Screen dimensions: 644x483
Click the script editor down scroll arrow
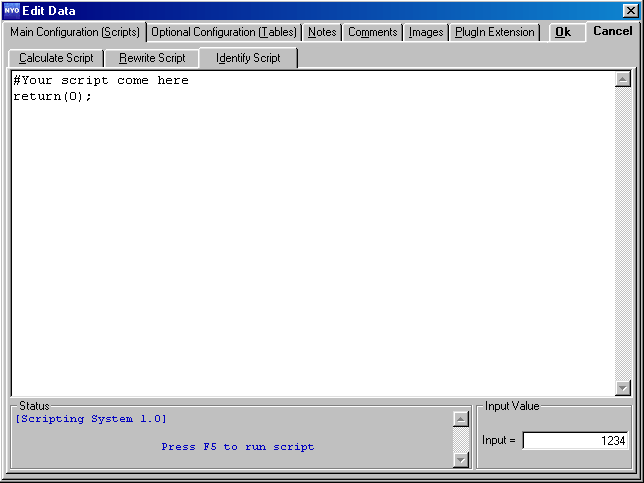tap(623, 387)
